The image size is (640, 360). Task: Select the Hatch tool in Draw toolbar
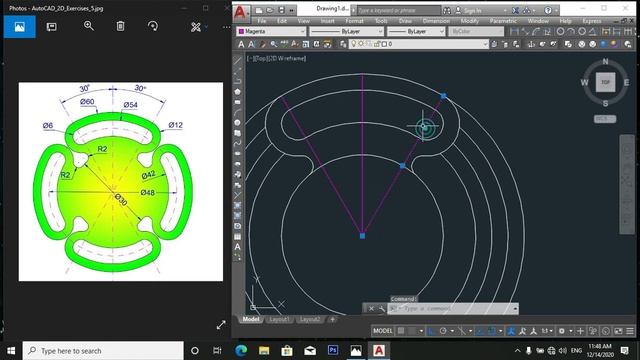(x=238, y=205)
